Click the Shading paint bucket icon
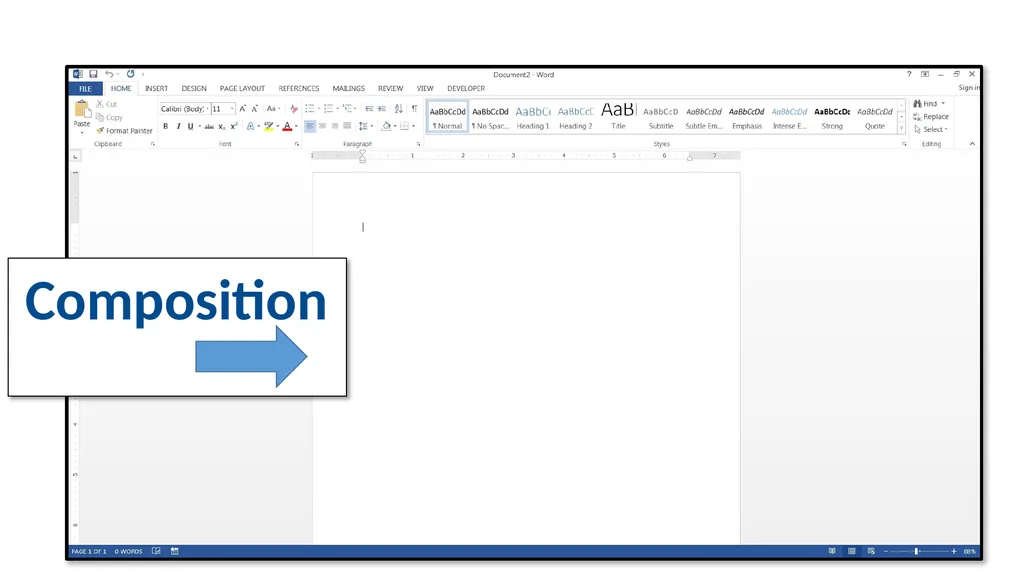Image resolution: width=1024 pixels, height=575 pixels. click(386, 127)
